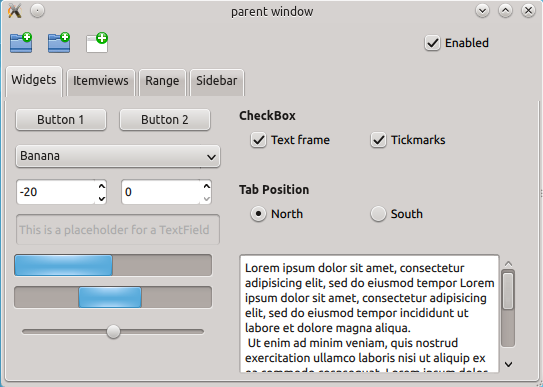Click the up-chevron maximize button in title bar
Viewport: 543px width, 387px height.
[x=505, y=11]
